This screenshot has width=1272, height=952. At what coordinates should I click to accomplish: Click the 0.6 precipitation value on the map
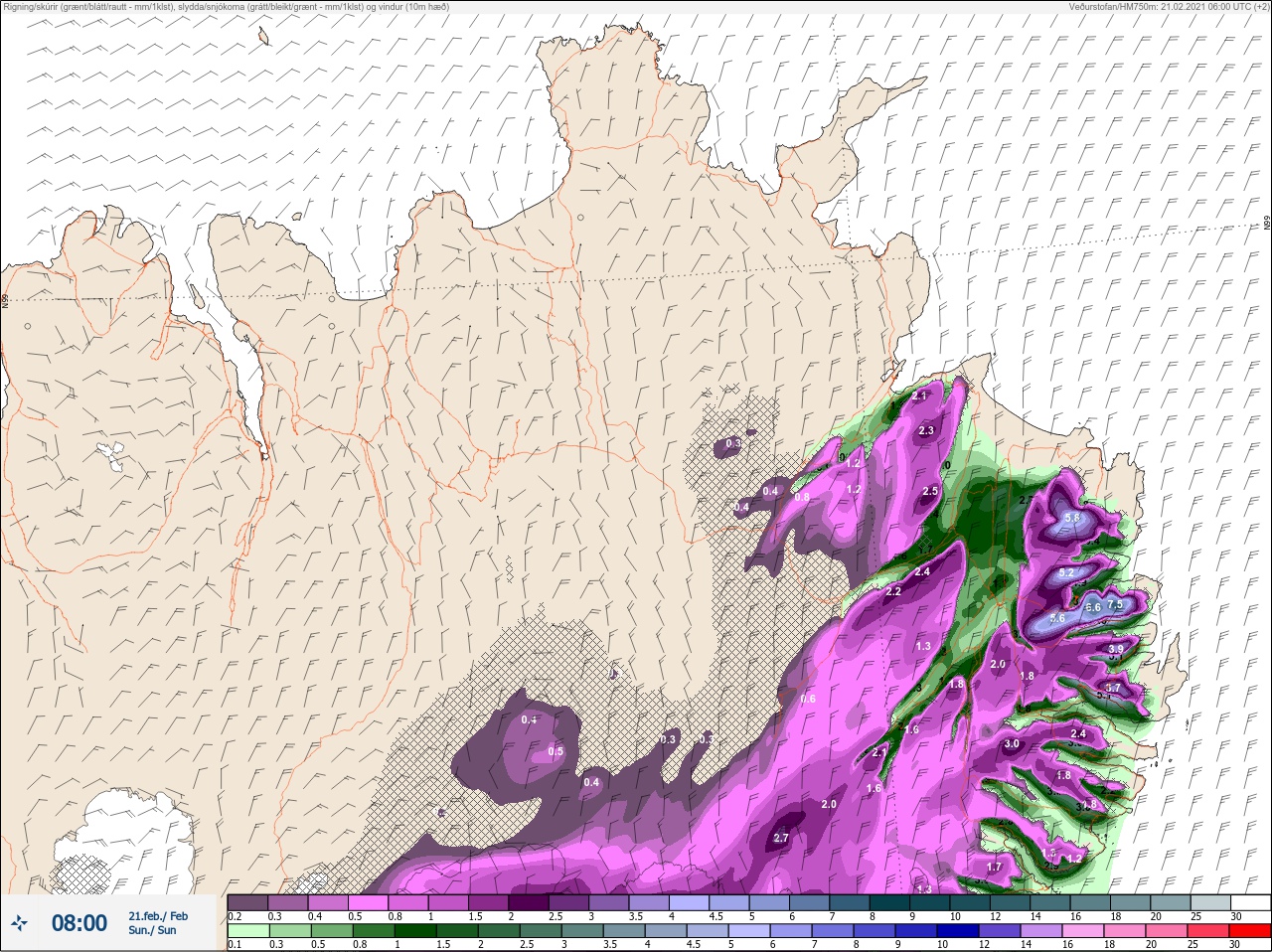(x=808, y=699)
